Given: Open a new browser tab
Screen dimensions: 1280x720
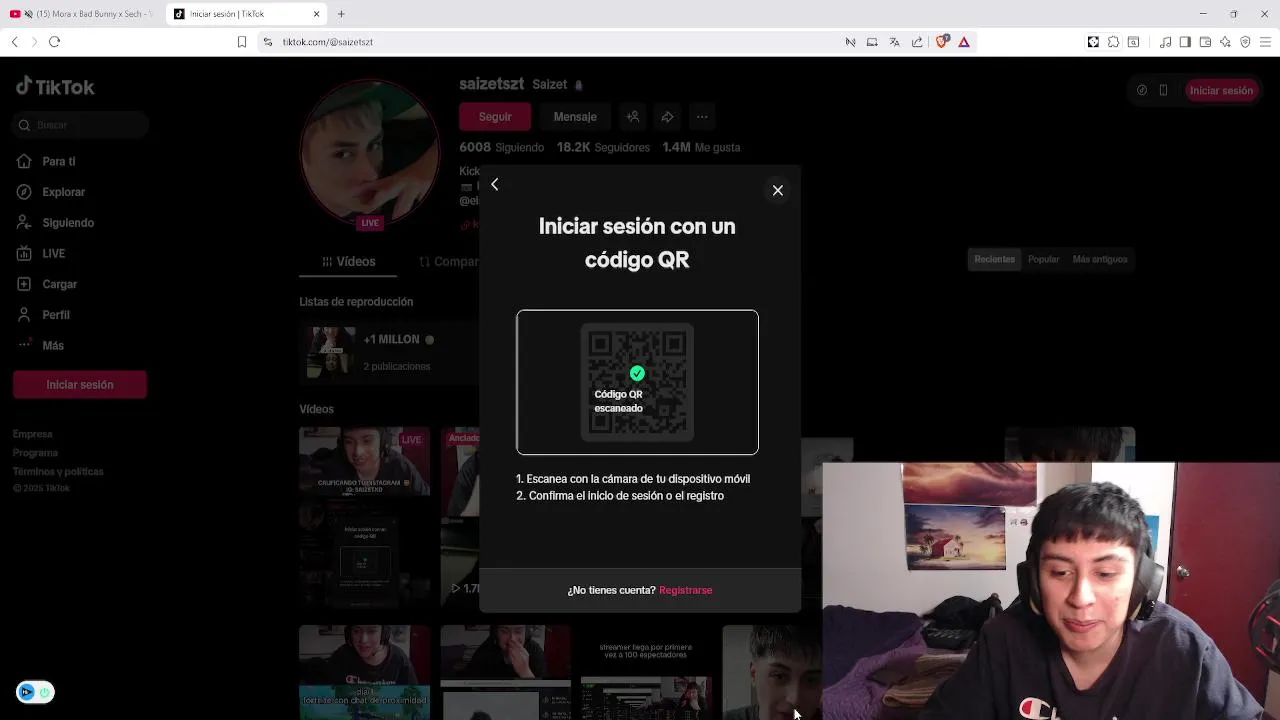Looking at the screenshot, I should pyautogui.click(x=341, y=14).
